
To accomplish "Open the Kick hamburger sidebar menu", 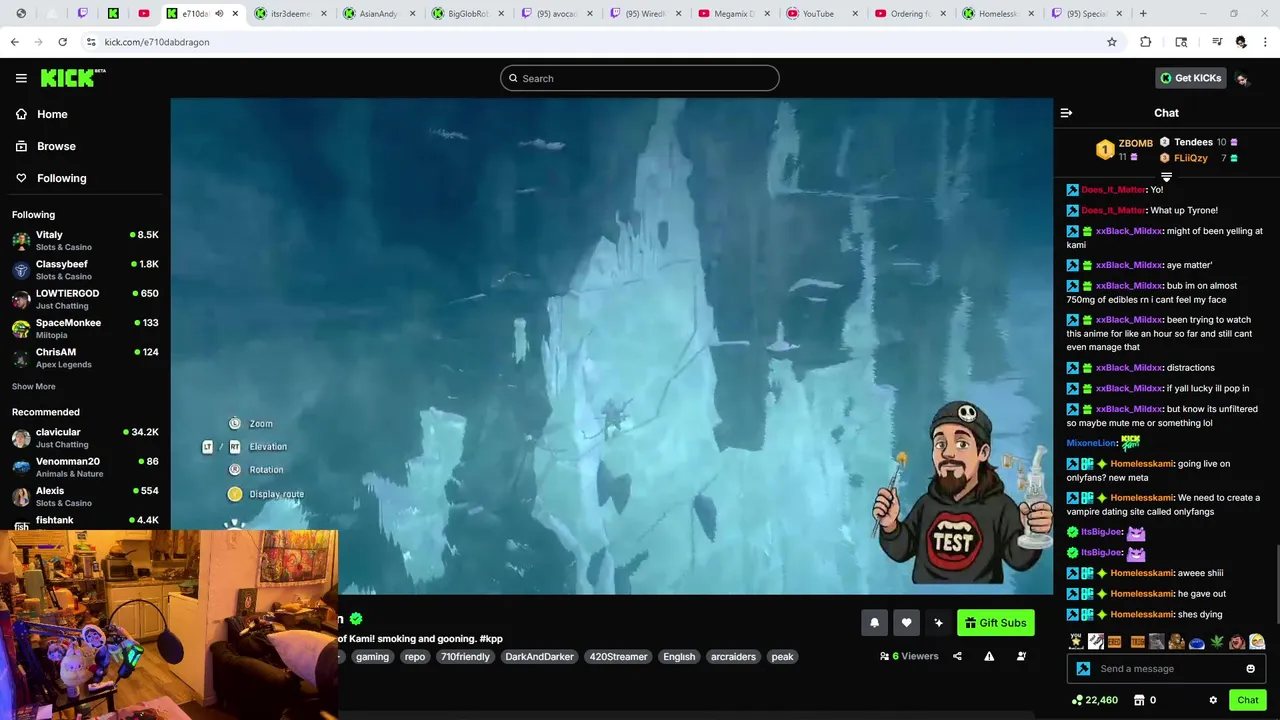I will pyautogui.click(x=21, y=78).
